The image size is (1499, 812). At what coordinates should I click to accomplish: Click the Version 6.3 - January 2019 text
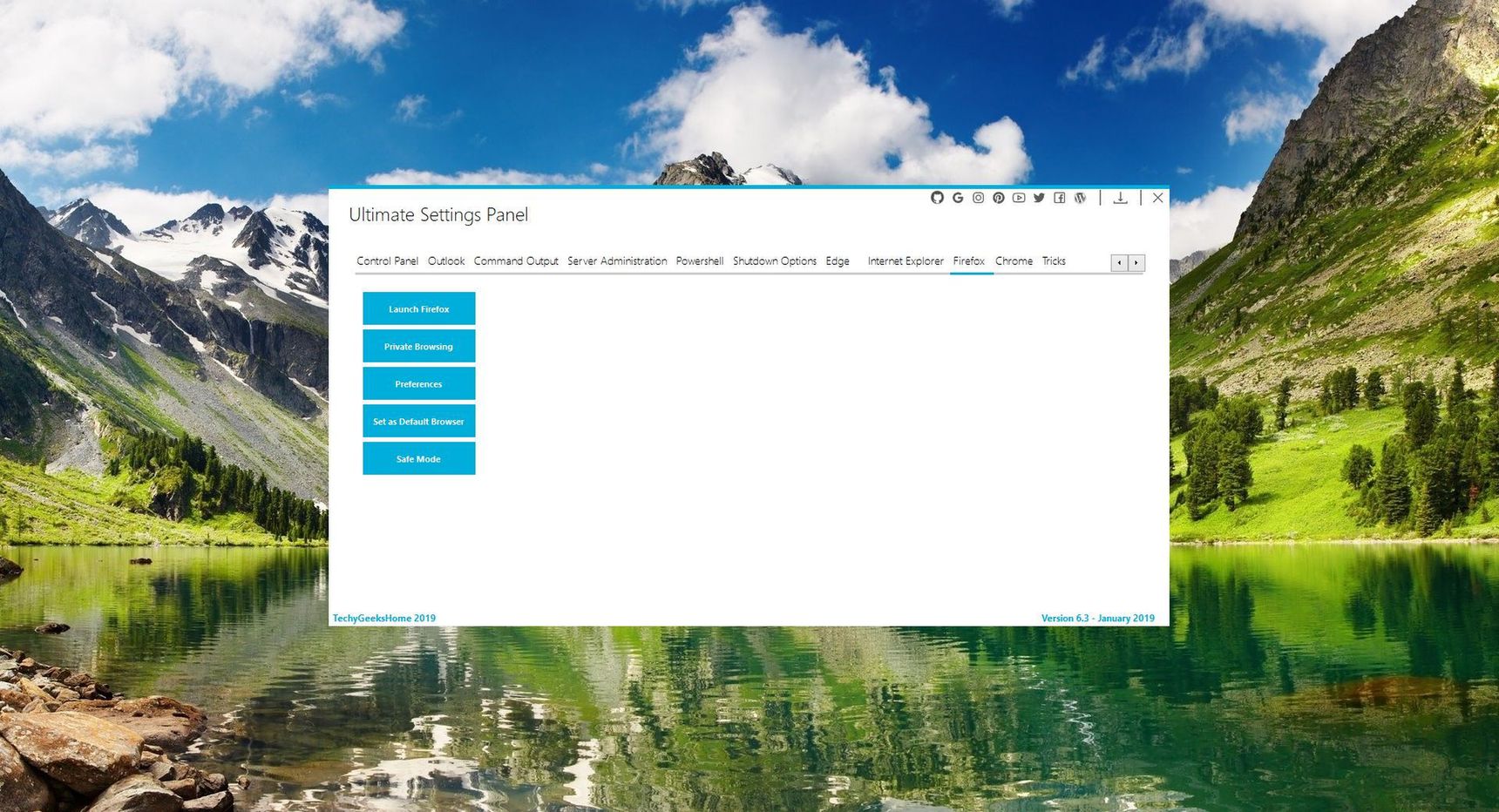click(x=1098, y=619)
